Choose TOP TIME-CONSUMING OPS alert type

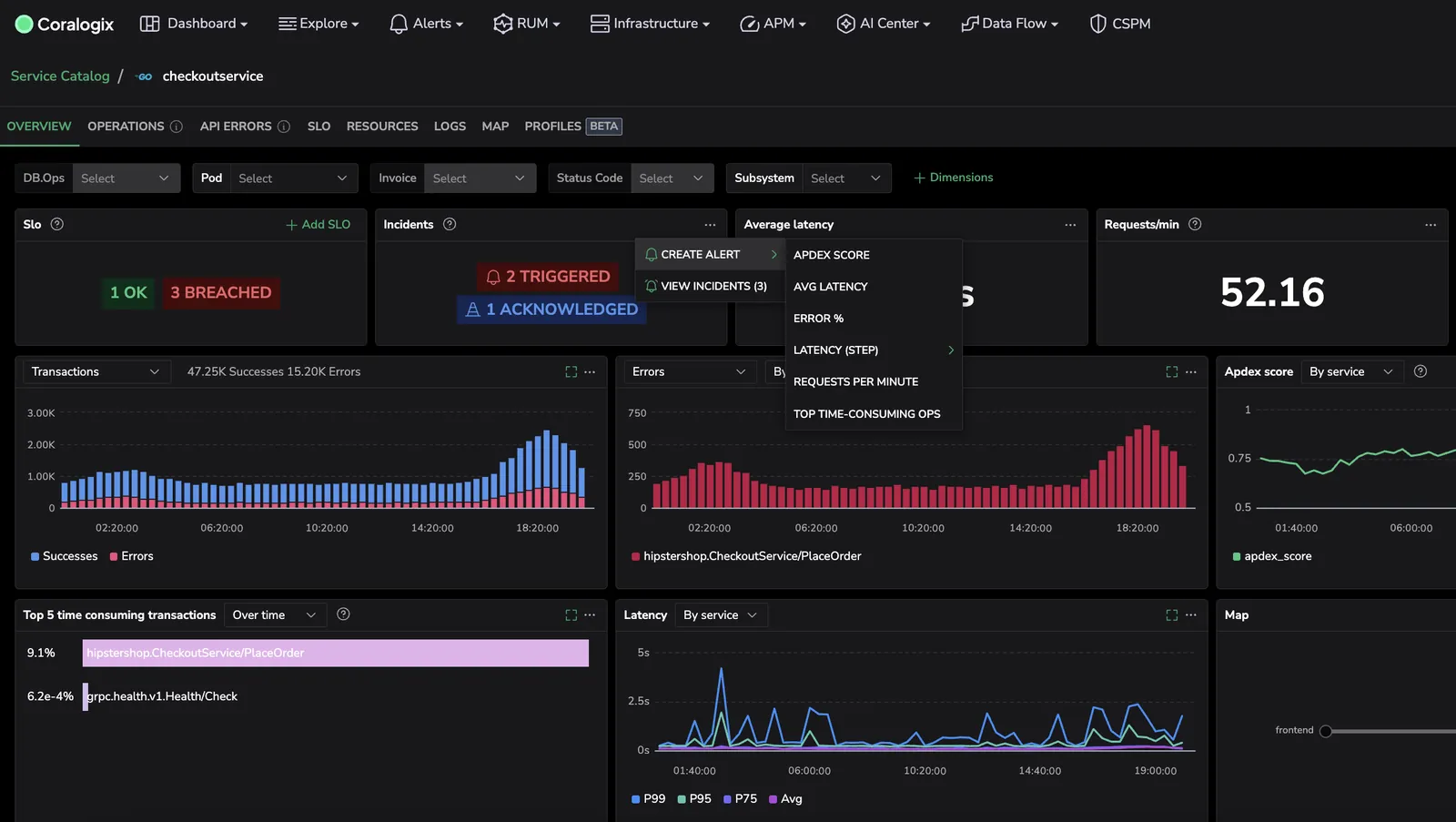point(874,414)
